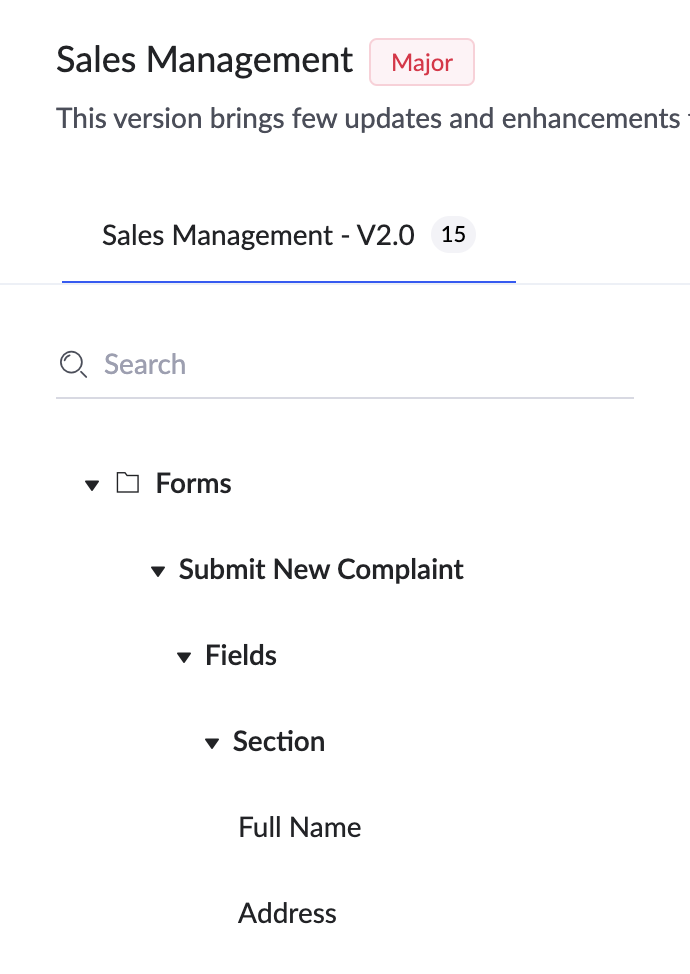Collapse the Section node arrow
Screen dimensions: 690x974
pyautogui.click(x=211, y=743)
